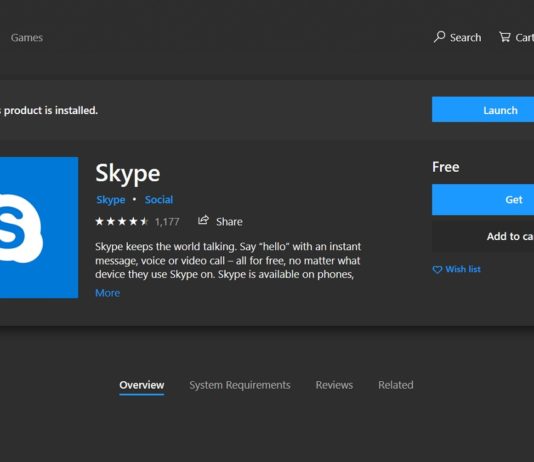Screen dimensions: 534x462
Task: Click the Wish list heart icon
Action: (x=437, y=270)
